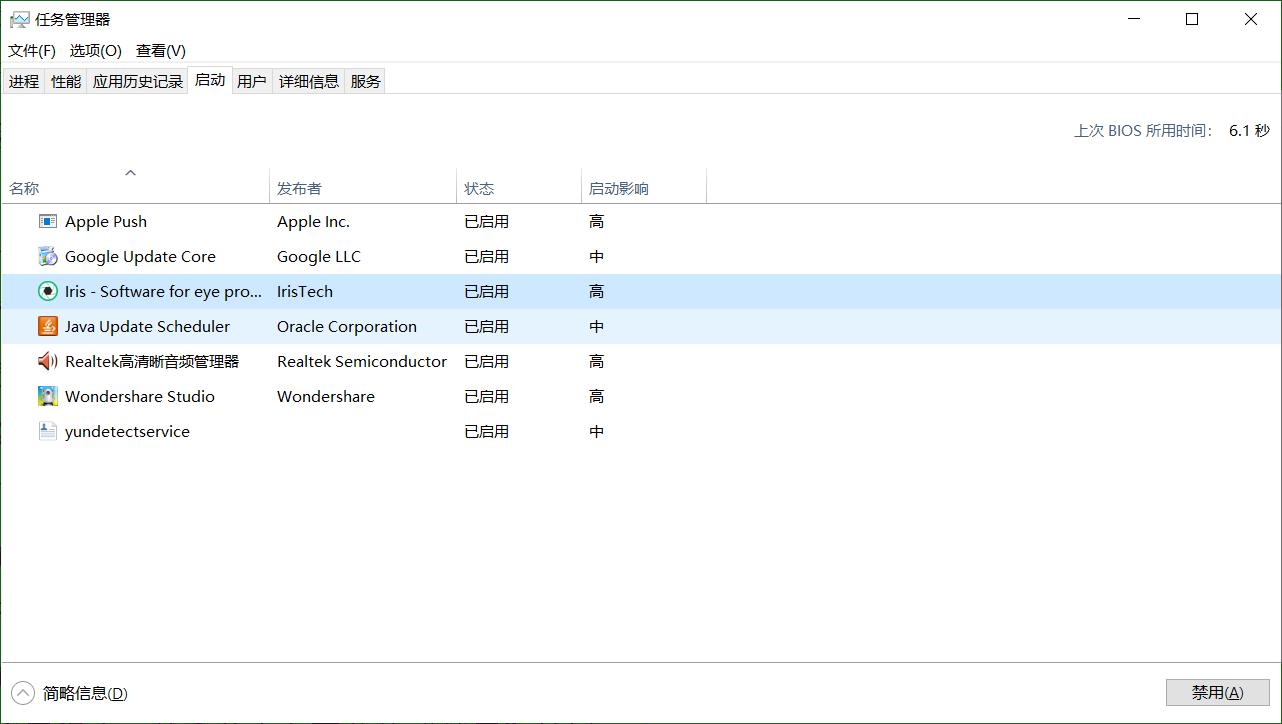Toggle sort order using the 名称 column arrow
Viewport: 1282px width, 724px height.
130,172
